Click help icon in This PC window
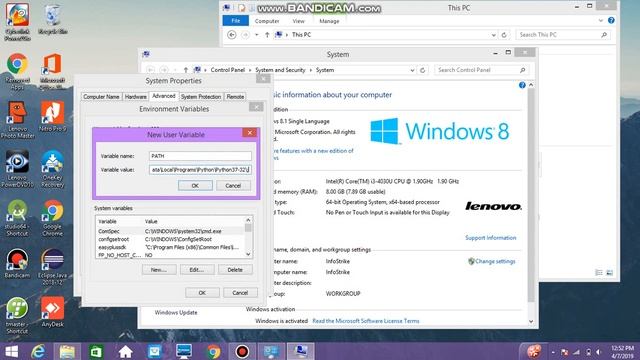This screenshot has width=640, height=360. point(611,20)
